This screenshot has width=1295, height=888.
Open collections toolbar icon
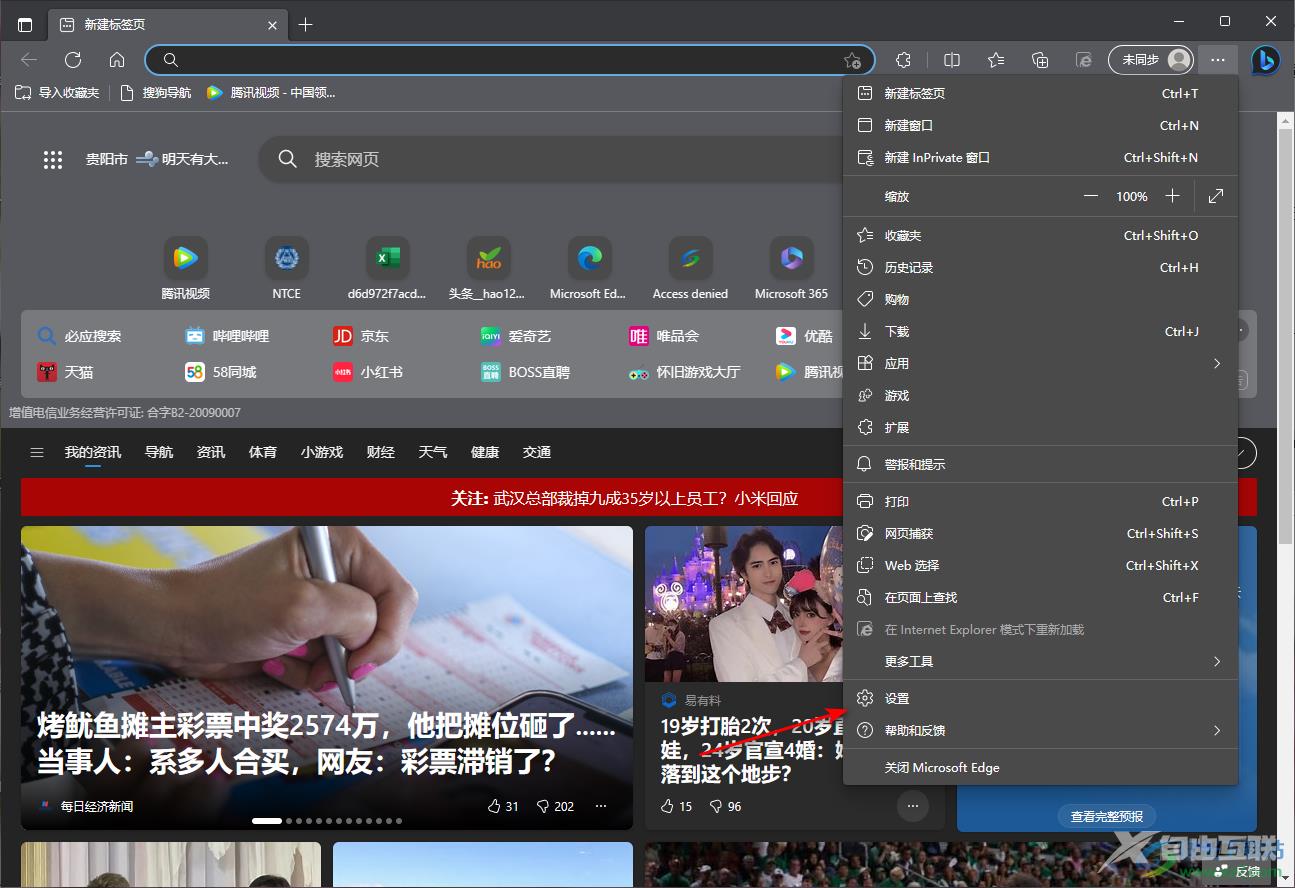pos(1040,60)
